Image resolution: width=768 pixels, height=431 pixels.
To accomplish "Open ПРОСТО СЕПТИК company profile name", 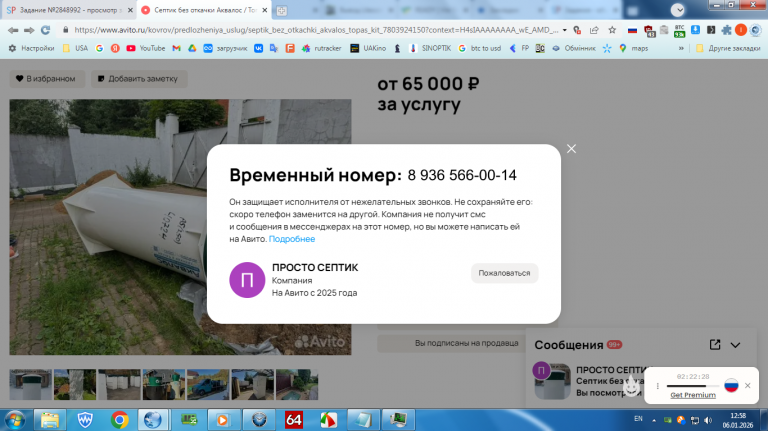I will [315, 267].
